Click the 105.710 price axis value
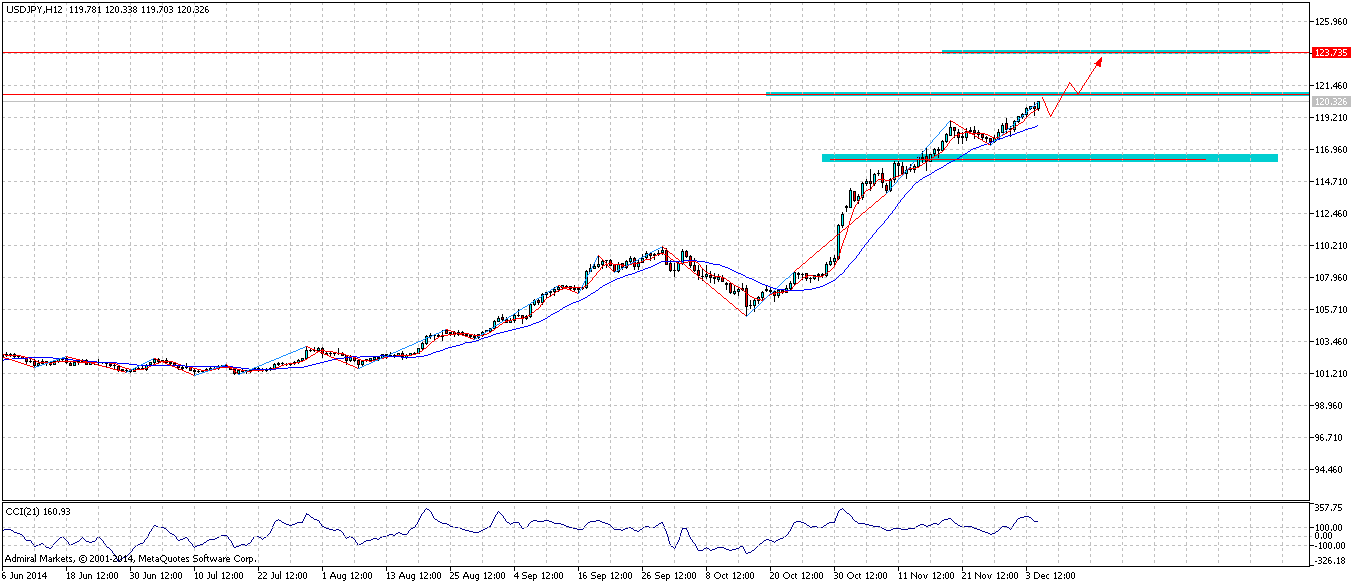The image size is (1362, 587). (1333, 310)
